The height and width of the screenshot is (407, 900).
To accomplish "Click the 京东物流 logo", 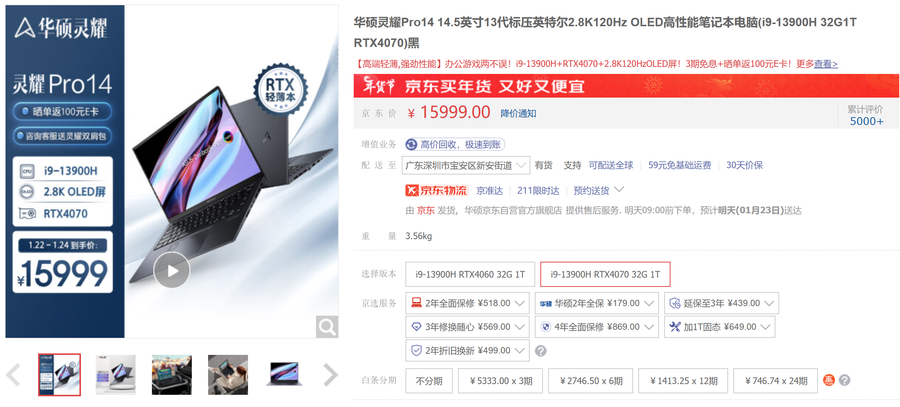I will tap(437, 191).
